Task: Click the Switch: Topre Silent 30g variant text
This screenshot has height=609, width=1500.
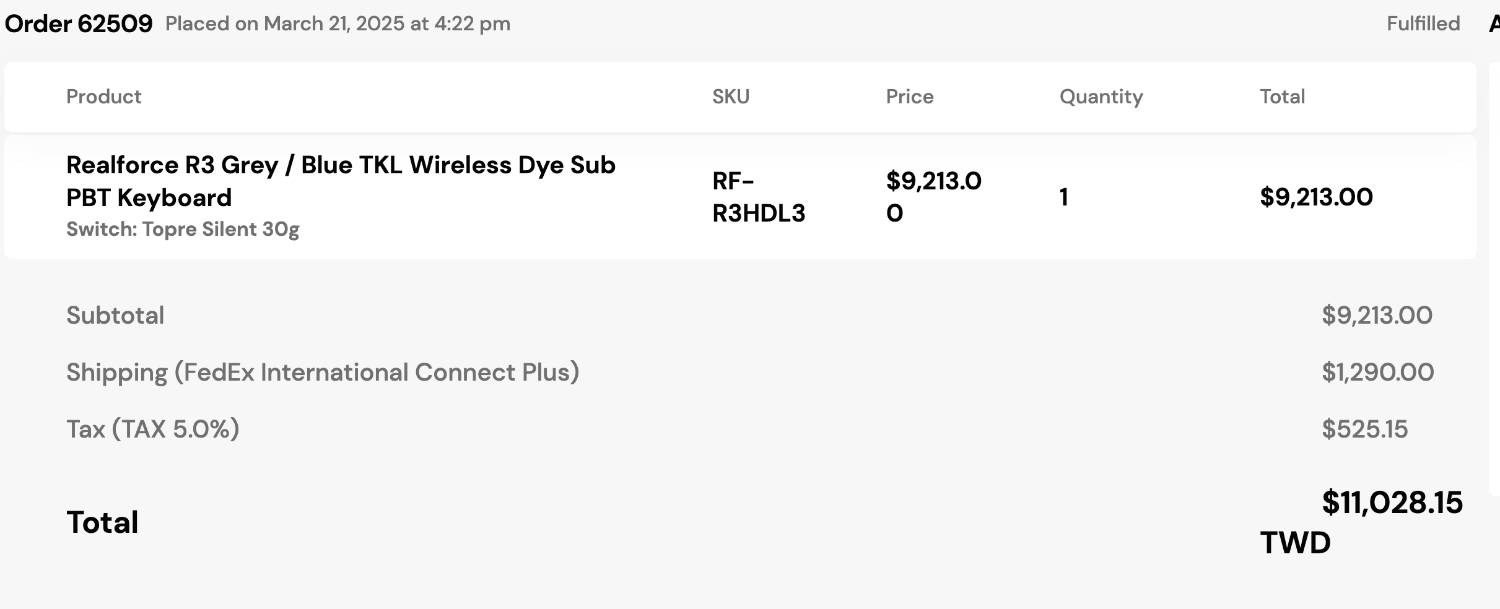Action: click(x=183, y=229)
